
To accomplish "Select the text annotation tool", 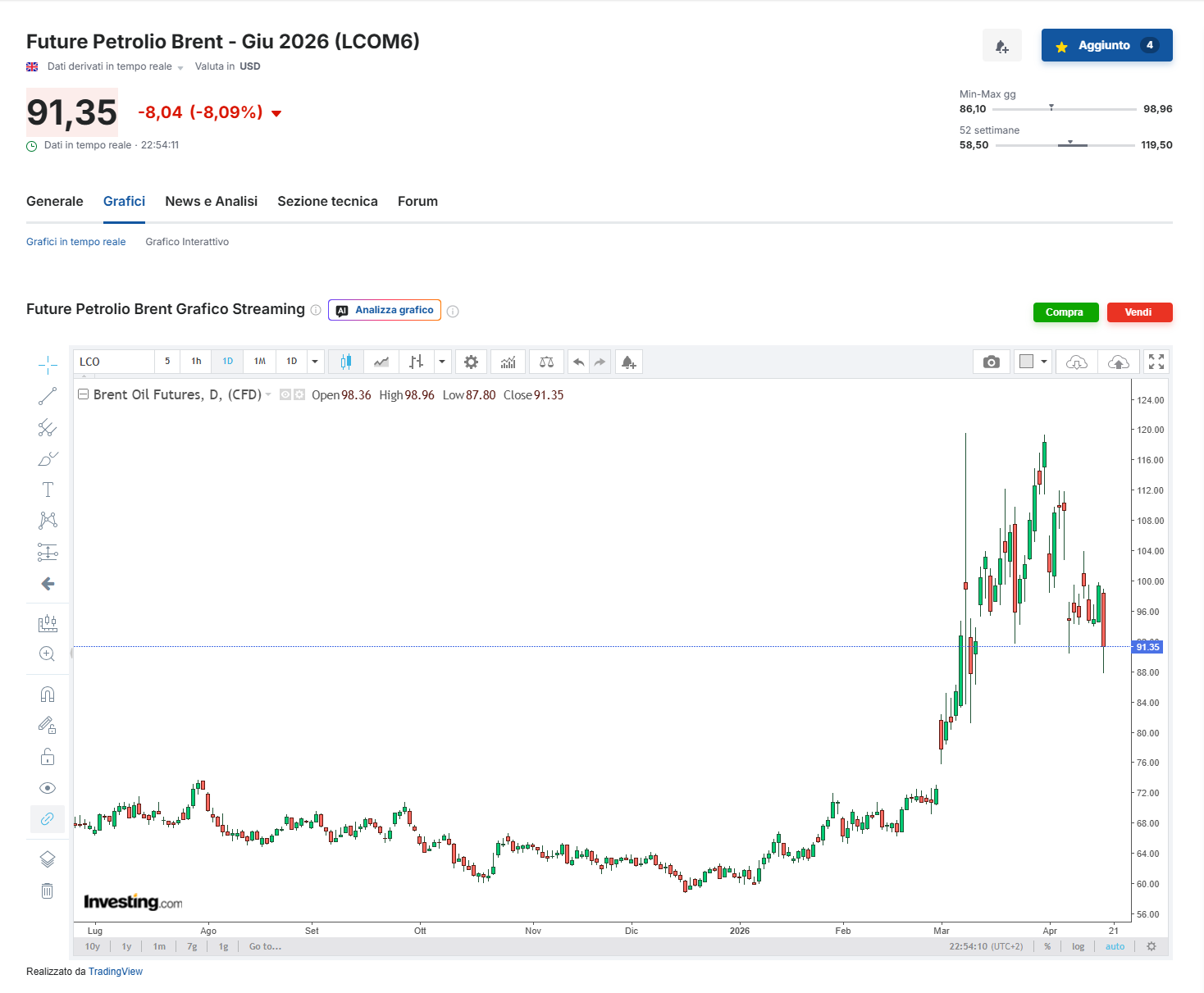I will pyautogui.click(x=48, y=490).
